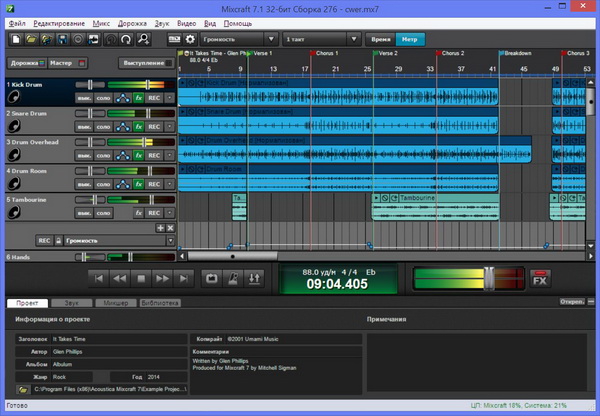Click the master volume slider handle
The image size is (600, 416).
pyautogui.click(x=489, y=277)
